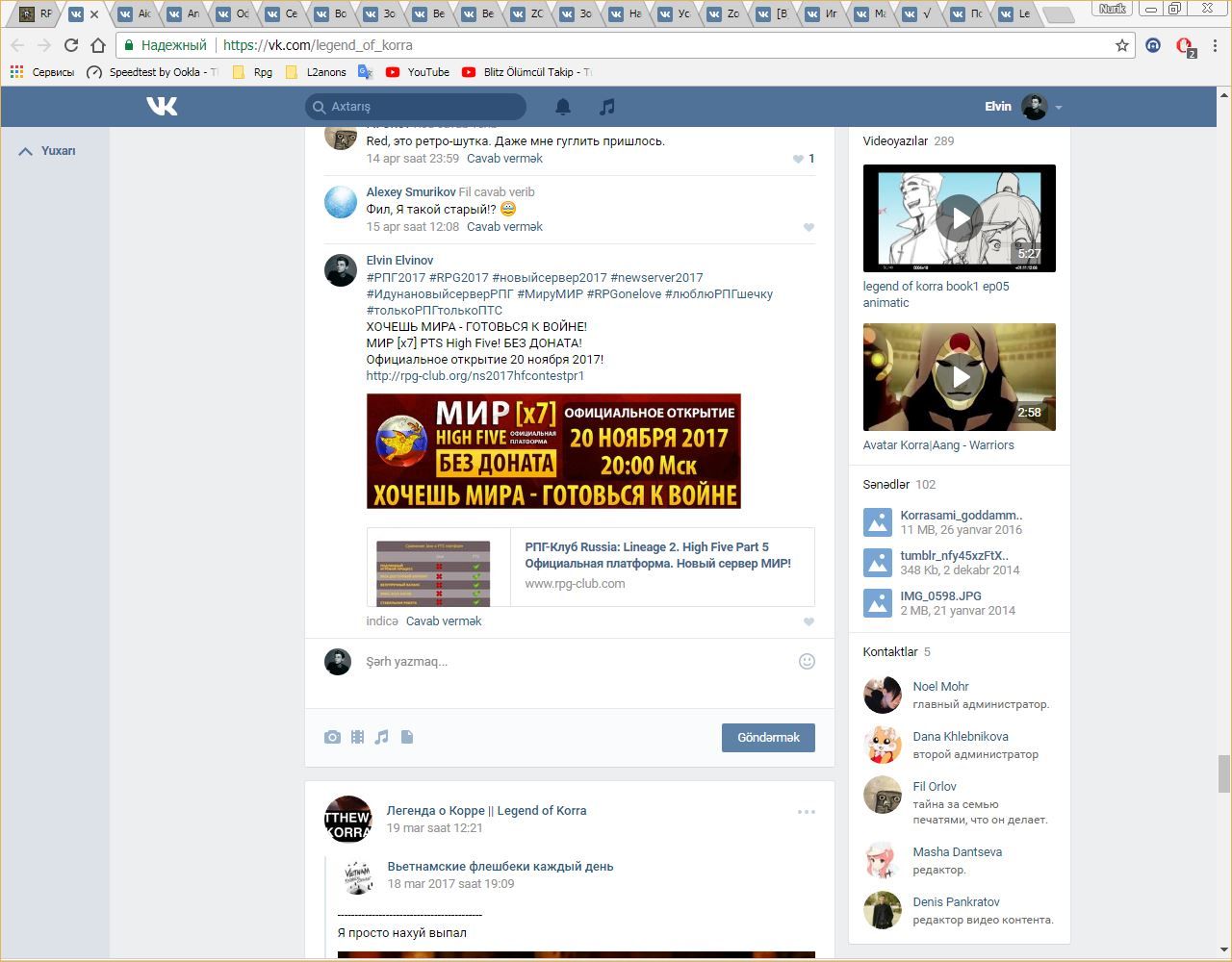The image size is (1232, 962).
Task: Open the РПГ-Клуб Russia link preview title
Action: tap(657, 555)
